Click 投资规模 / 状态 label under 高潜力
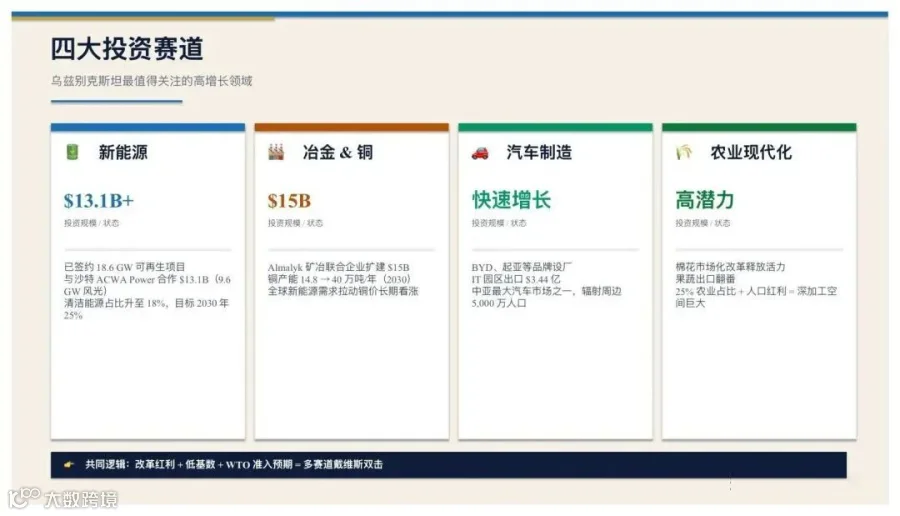Screen dimensions: 900x516 click(x=703, y=223)
